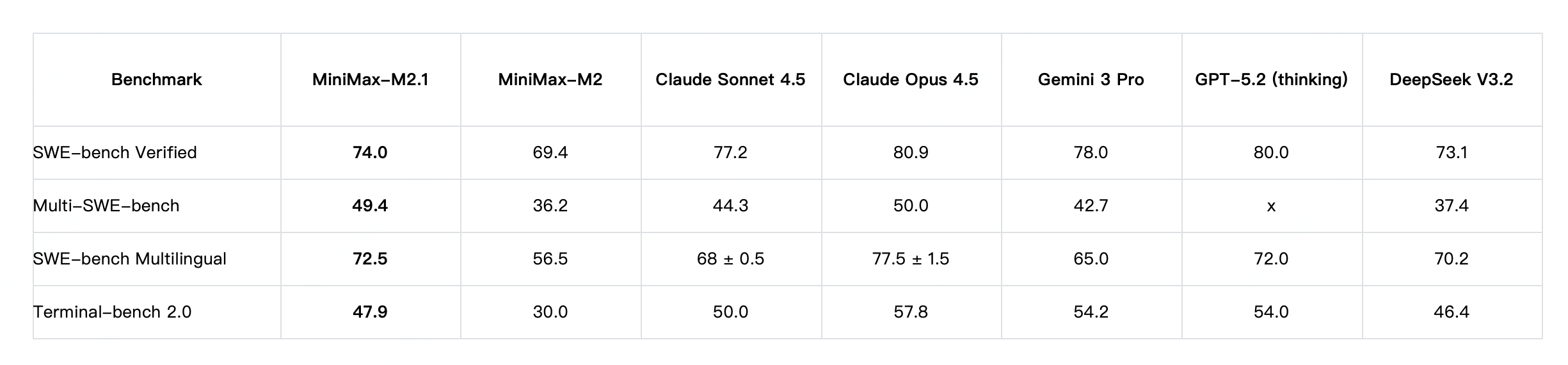The width and height of the screenshot is (1568, 365).
Task: Select the 68 ± 0.5 cell
Action: point(730,259)
